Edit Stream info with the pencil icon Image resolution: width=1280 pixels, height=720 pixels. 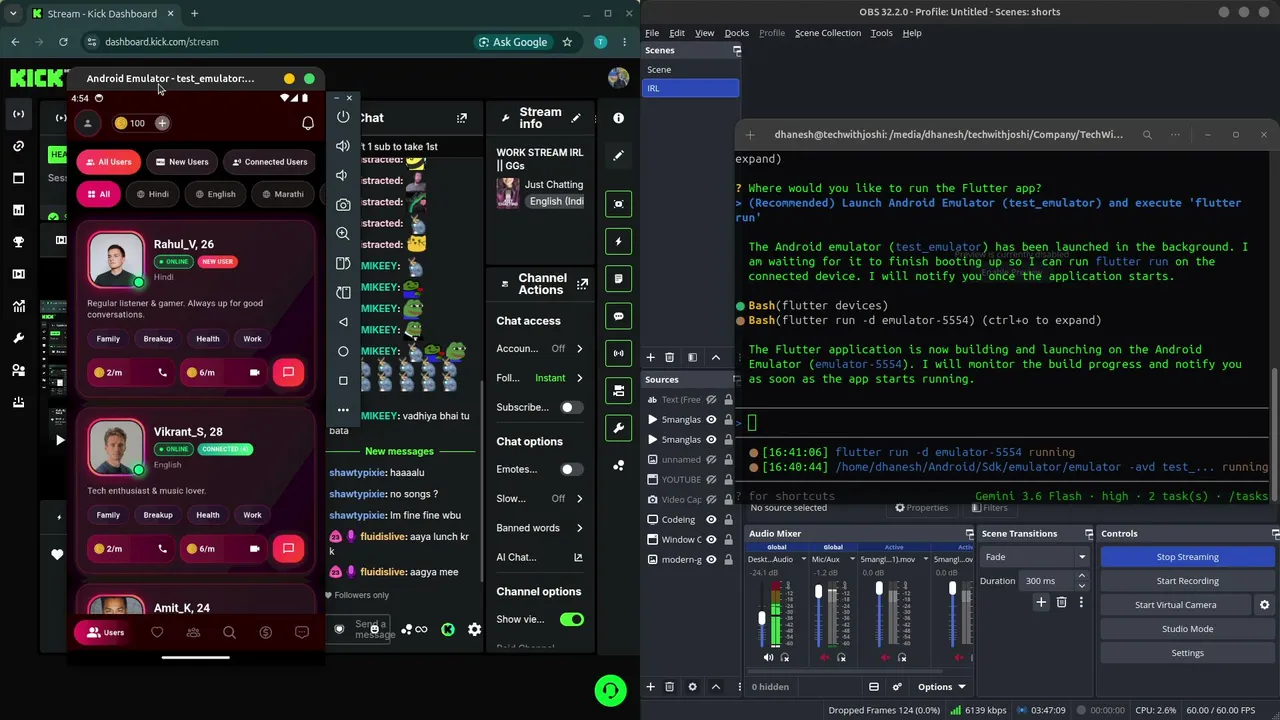pos(576,118)
